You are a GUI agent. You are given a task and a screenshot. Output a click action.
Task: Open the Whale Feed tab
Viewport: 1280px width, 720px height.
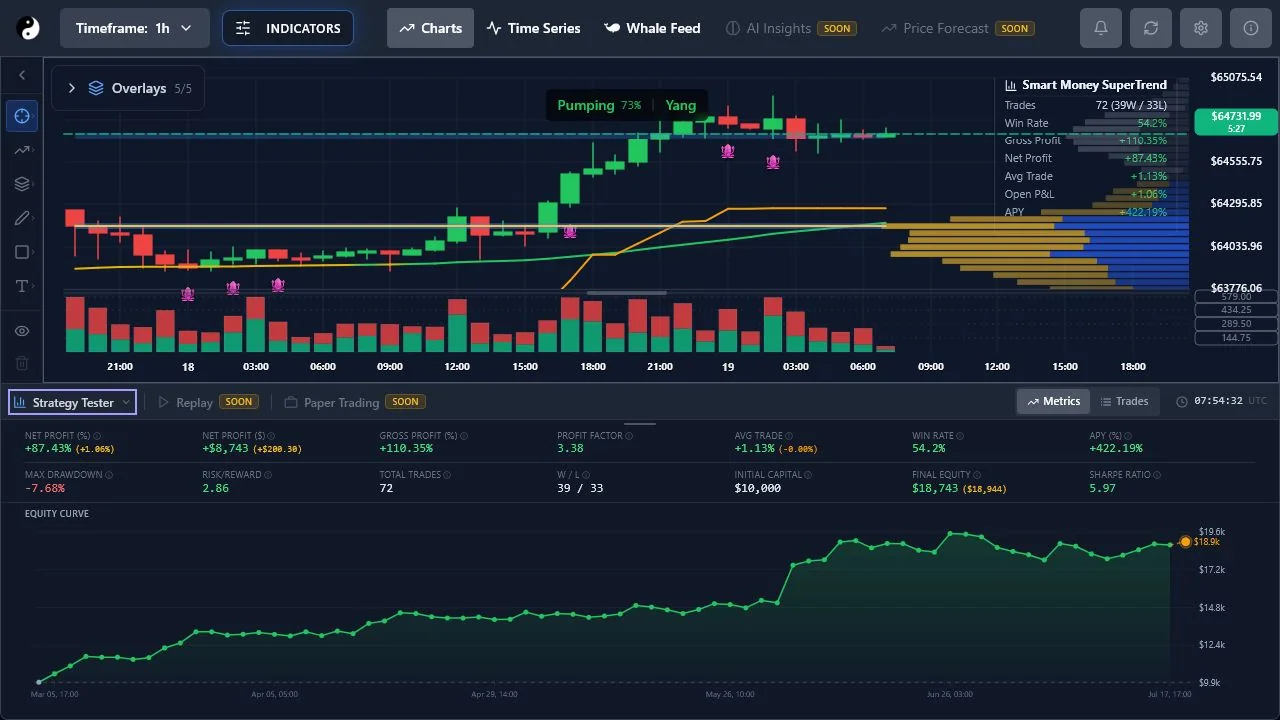[x=653, y=28]
